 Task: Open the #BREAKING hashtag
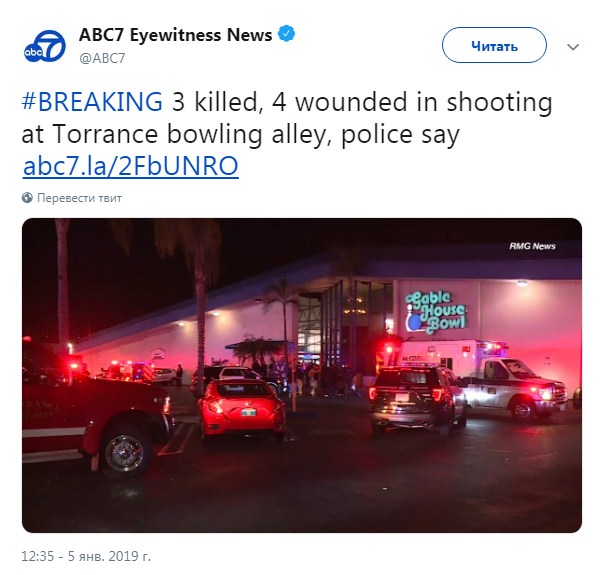tap(92, 102)
